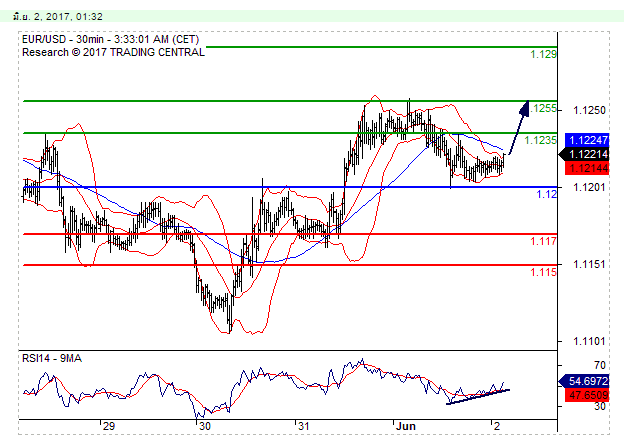Click the RSI 70 level label
Image resolution: width=624 pixels, height=447 pixels.
pos(599,365)
